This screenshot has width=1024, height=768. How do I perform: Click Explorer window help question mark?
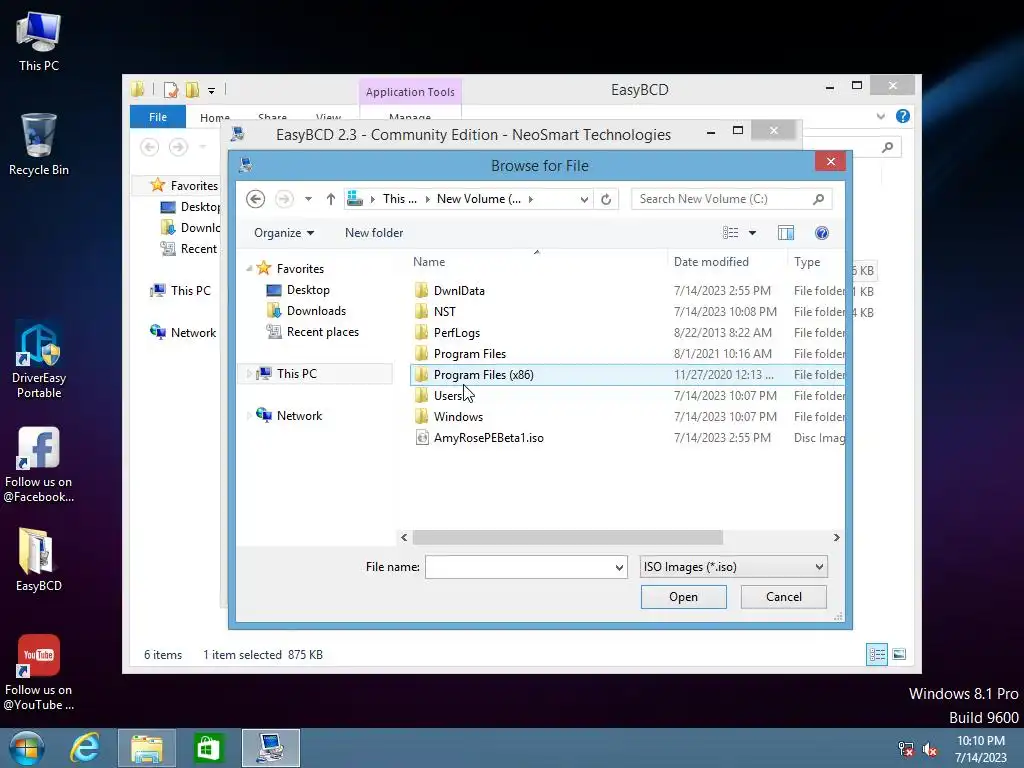coord(903,116)
